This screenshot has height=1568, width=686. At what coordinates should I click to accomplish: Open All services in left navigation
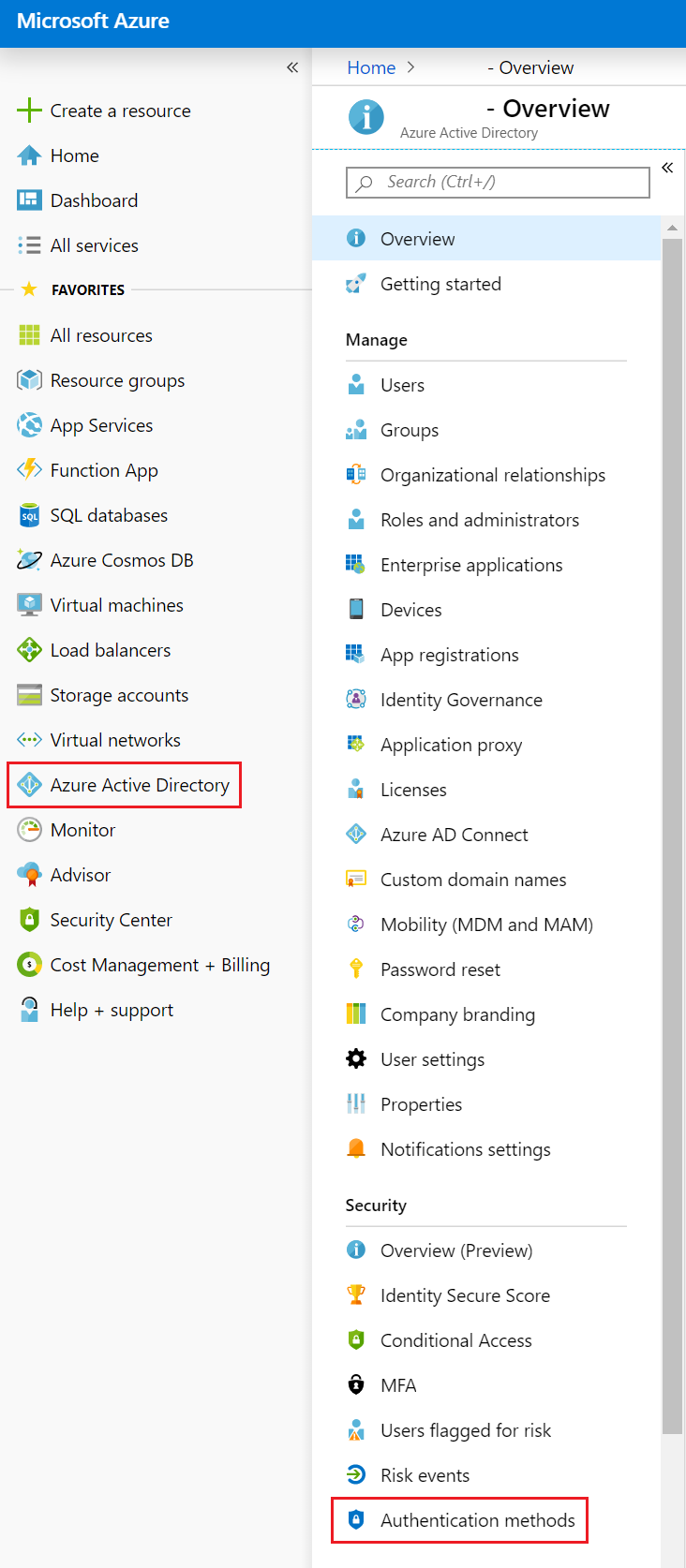coord(94,245)
